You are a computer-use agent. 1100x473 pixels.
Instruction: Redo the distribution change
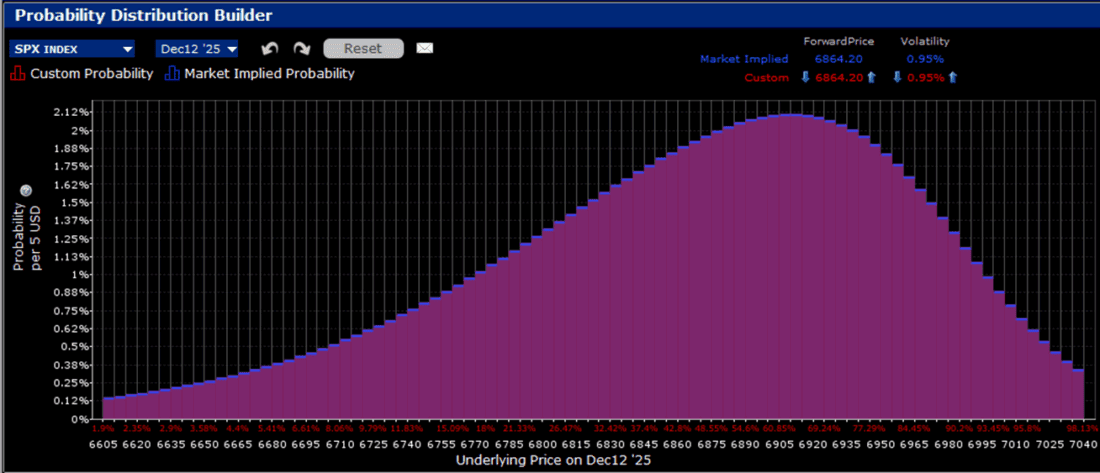click(302, 48)
